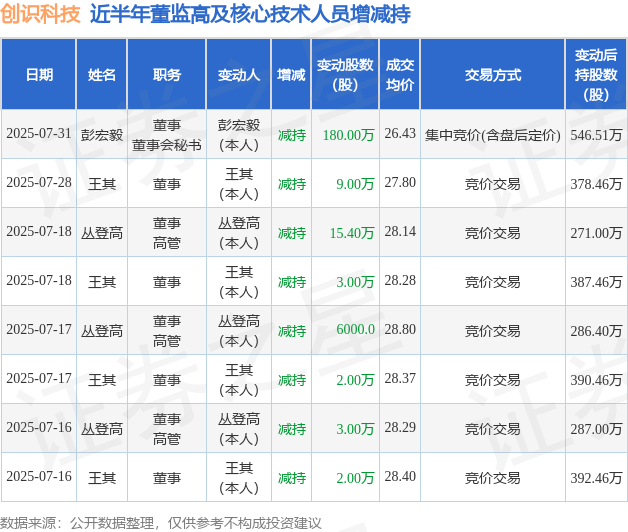The width and height of the screenshot is (628, 532).
Task: Click 王其 name in the 28.40 price row
Action: [x=102, y=478]
